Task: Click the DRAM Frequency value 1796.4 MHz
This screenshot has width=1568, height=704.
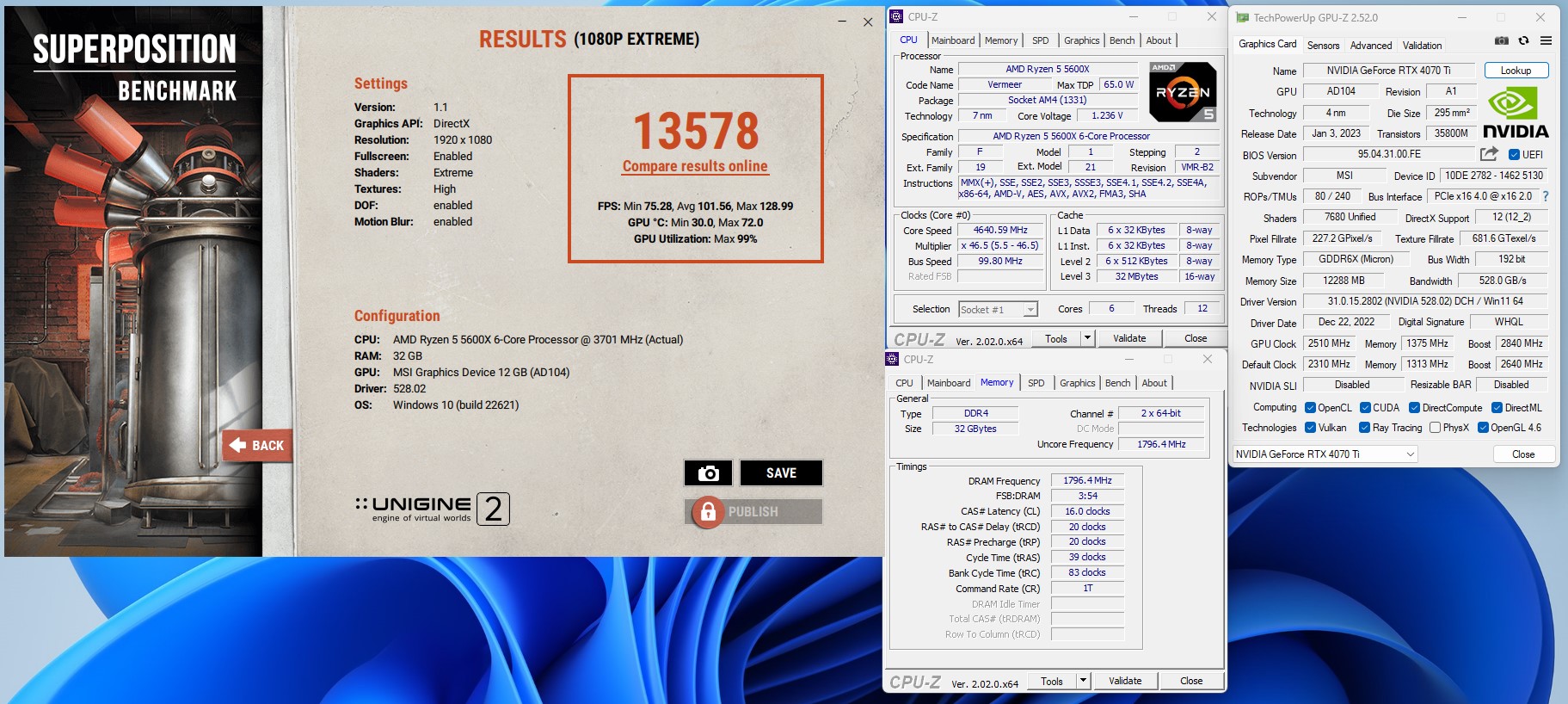Action: coord(1087,480)
